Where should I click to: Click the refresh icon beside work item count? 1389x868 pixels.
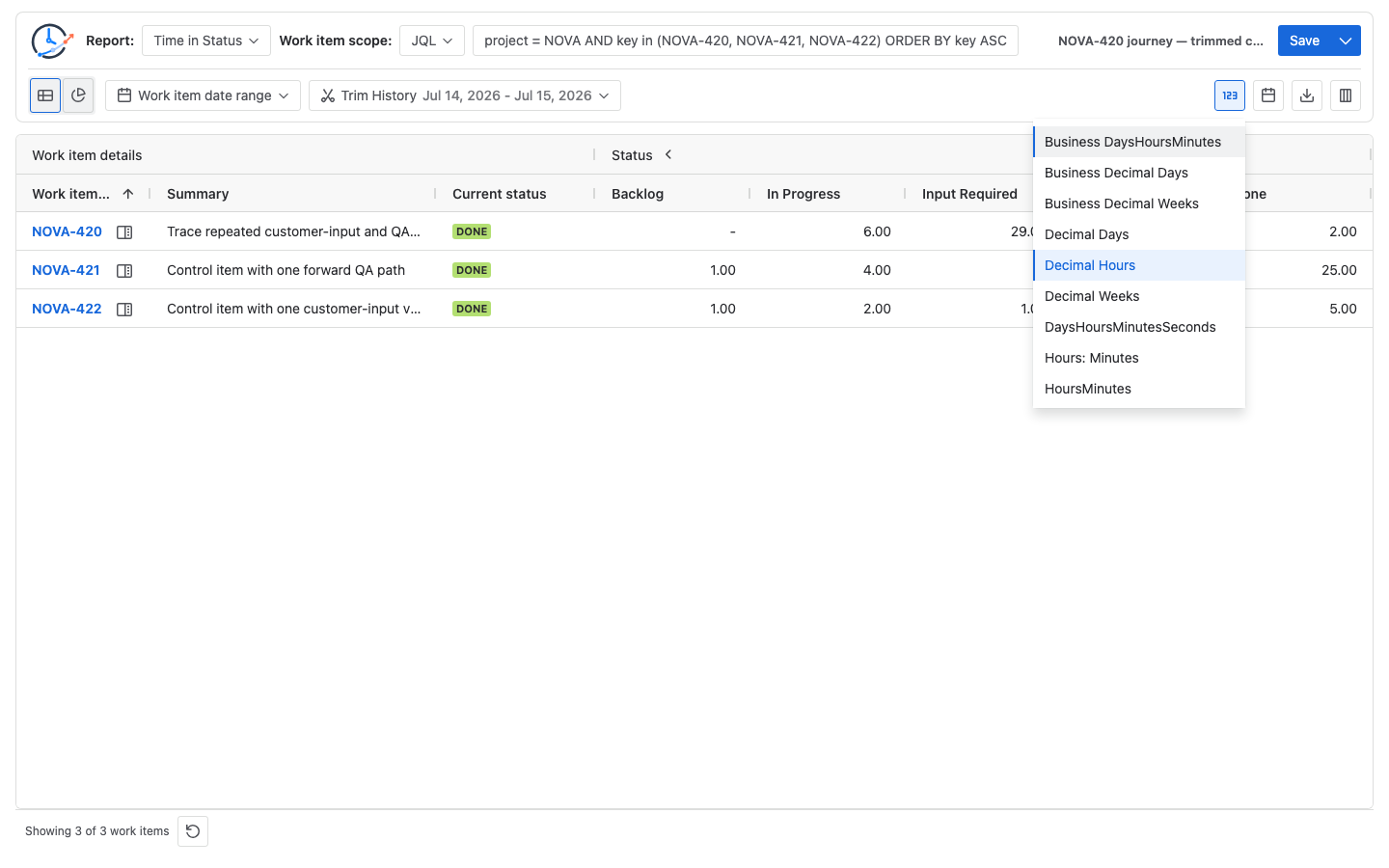coord(193,831)
